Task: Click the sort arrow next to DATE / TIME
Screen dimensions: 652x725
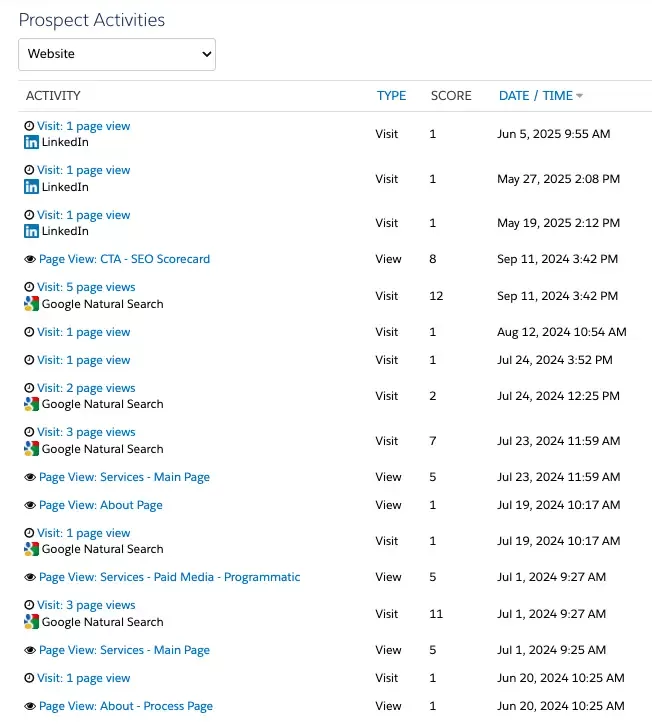Action: coord(579,96)
